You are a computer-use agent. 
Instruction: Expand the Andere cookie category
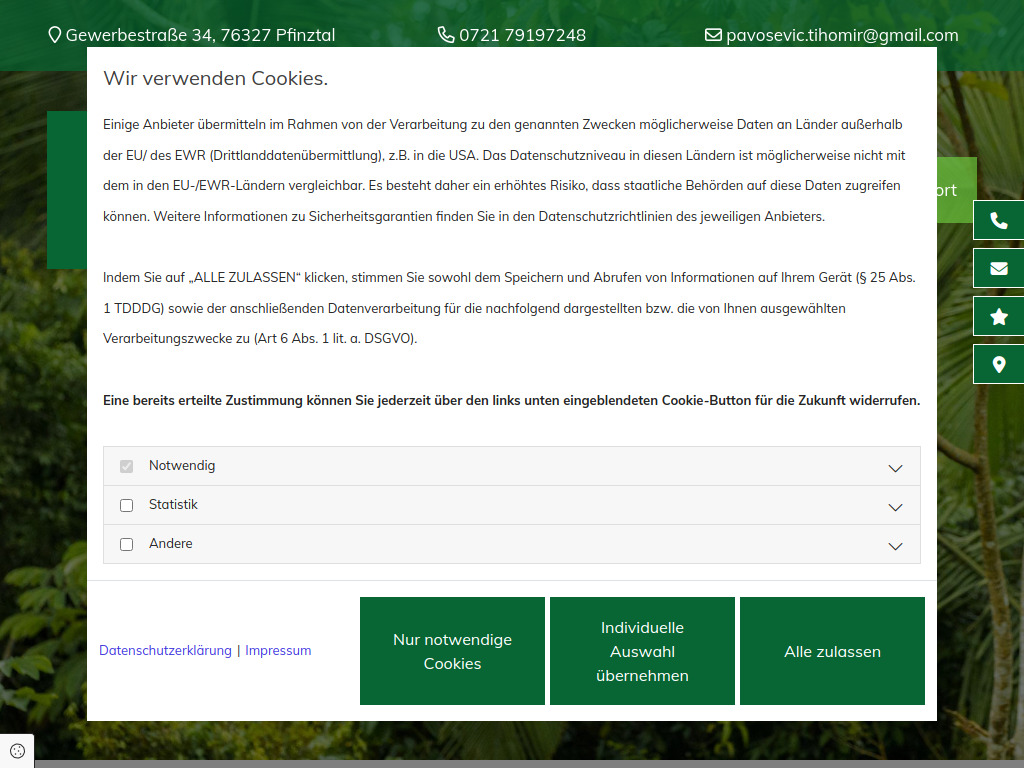pos(895,545)
